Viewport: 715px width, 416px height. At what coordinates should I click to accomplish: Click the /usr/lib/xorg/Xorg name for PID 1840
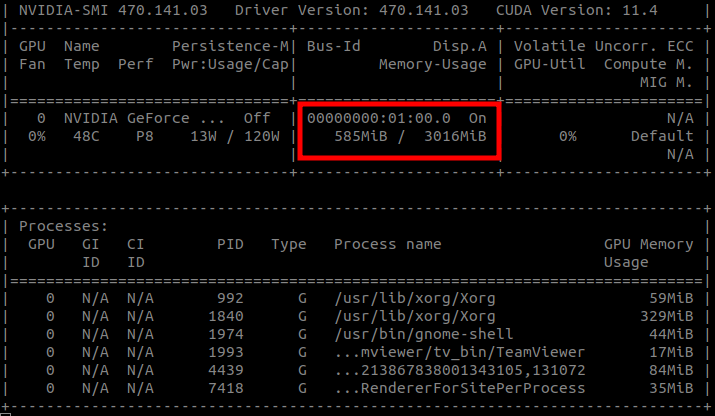414,317
